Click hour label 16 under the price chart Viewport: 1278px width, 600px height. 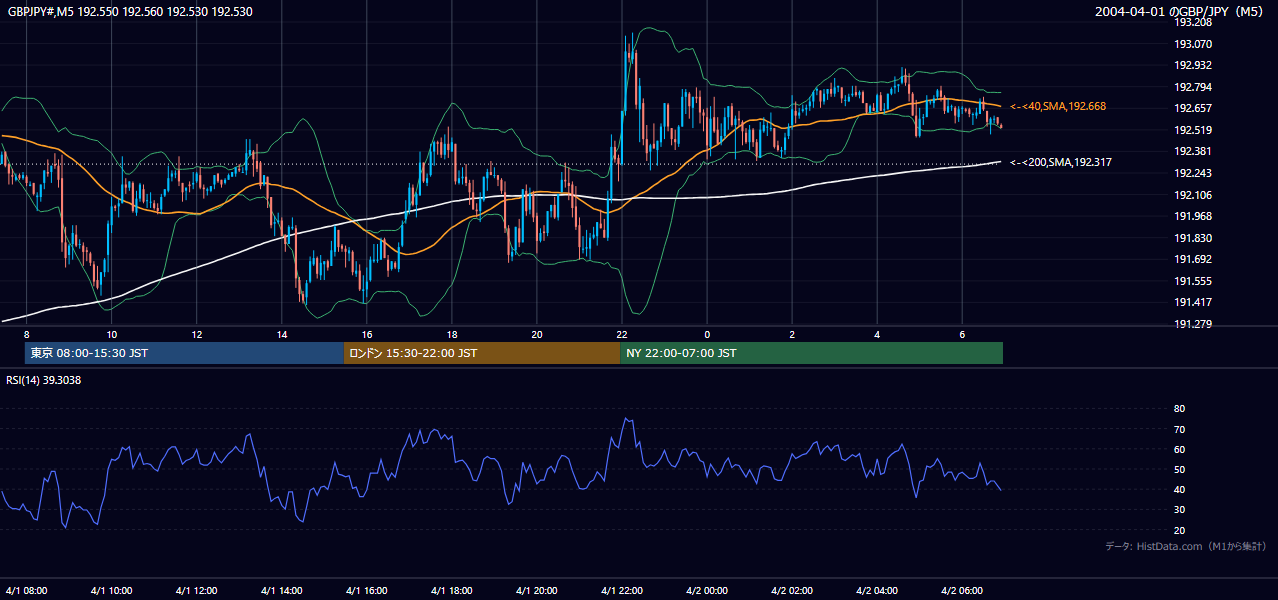367,334
